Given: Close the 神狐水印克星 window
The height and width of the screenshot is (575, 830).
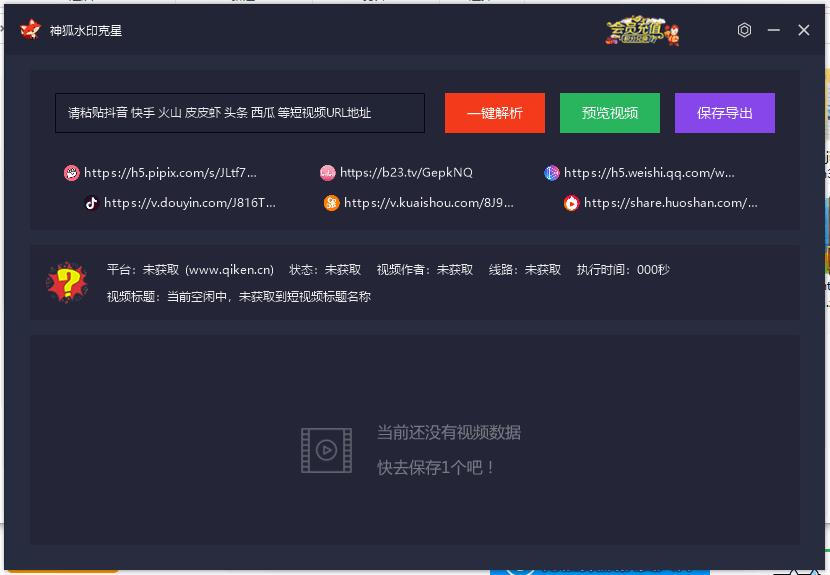Looking at the screenshot, I should tap(804, 30).
